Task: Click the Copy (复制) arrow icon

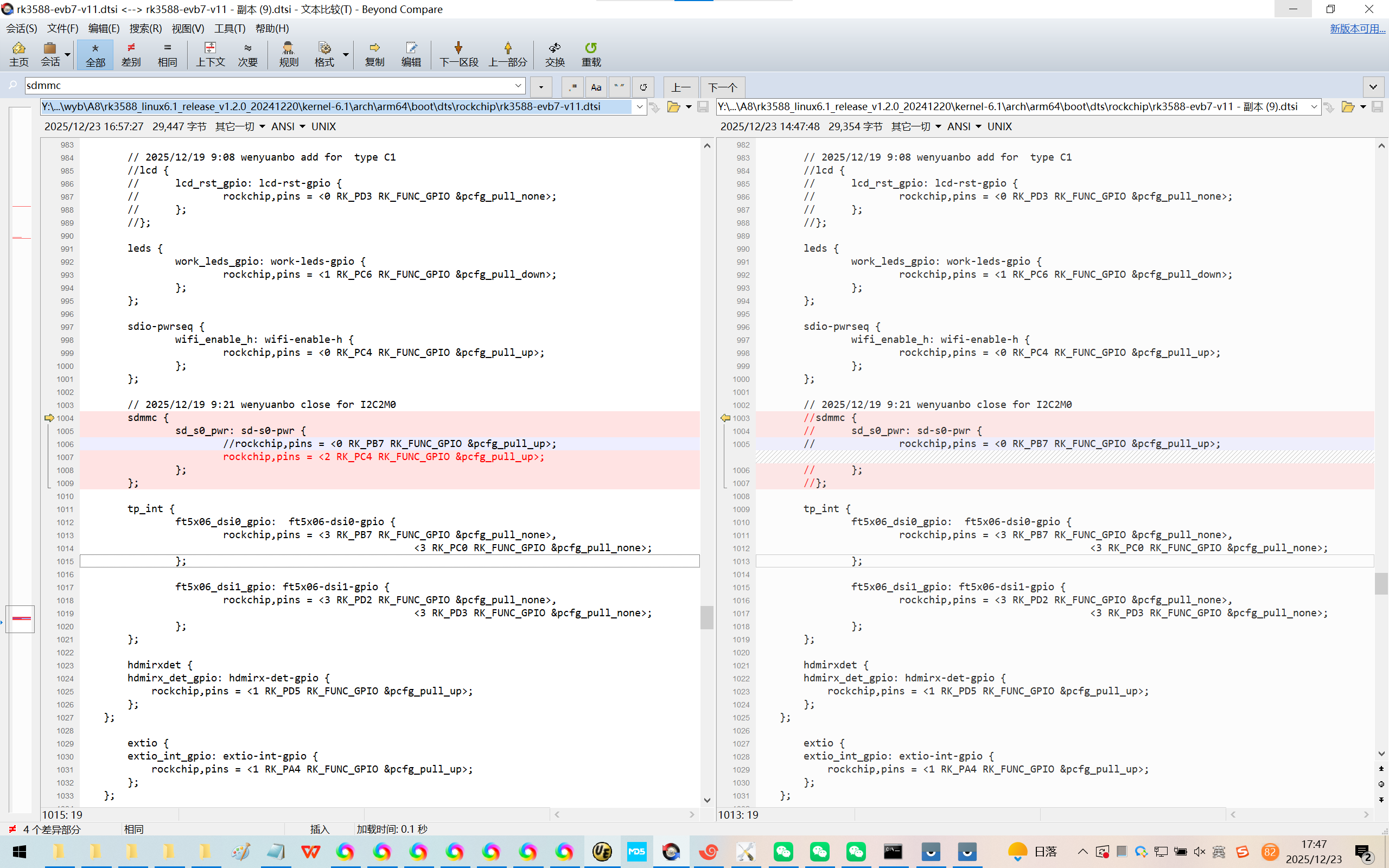Action: pos(374,54)
